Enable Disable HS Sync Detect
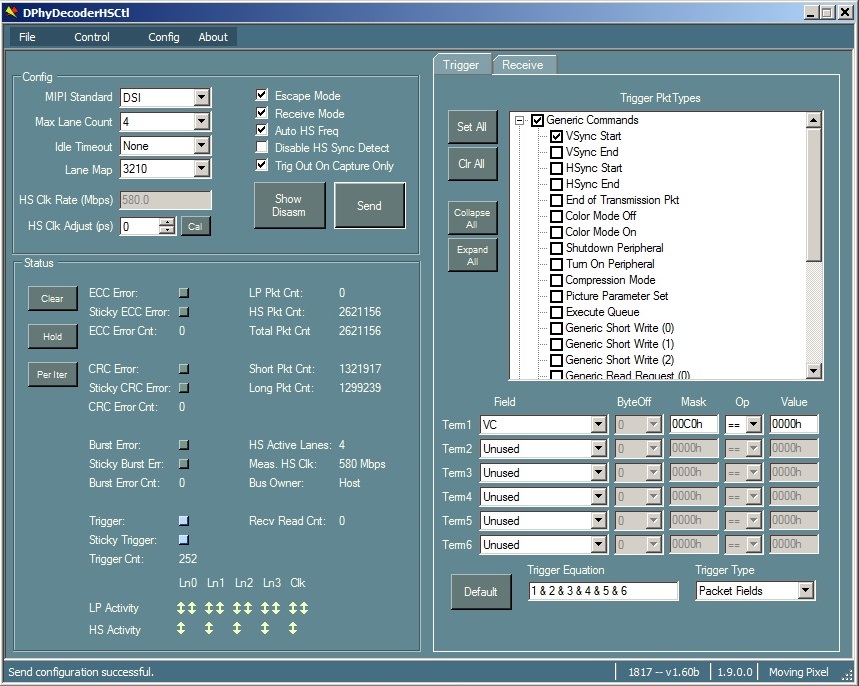 (261, 148)
